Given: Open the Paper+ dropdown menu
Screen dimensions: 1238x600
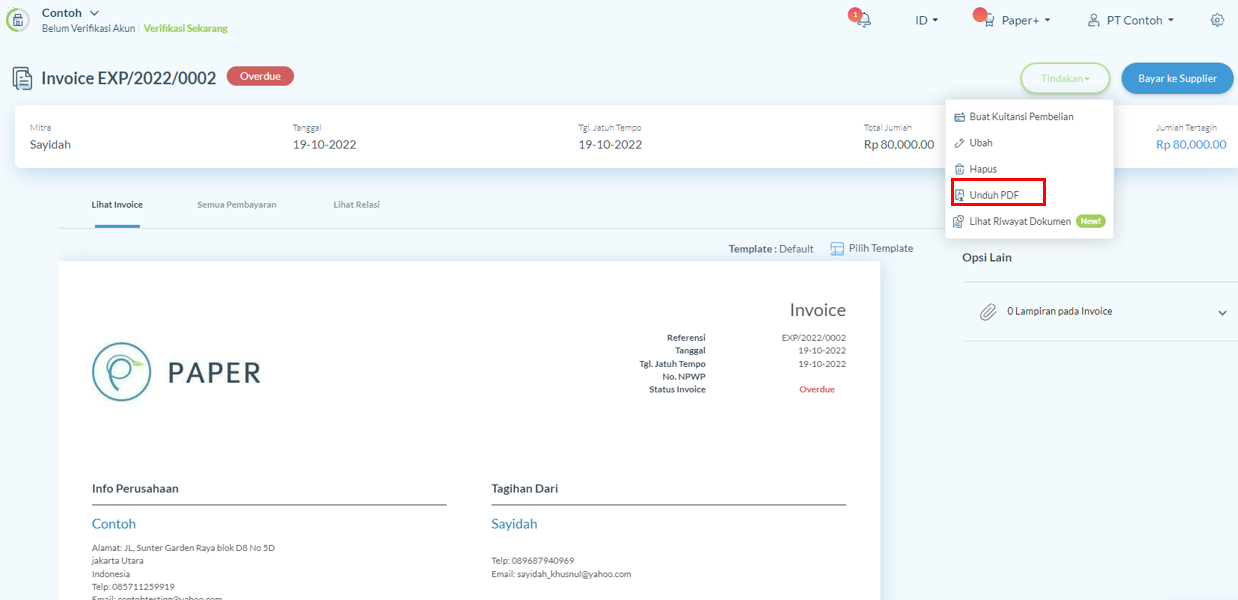Looking at the screenshot, I should pos(1026,20).
